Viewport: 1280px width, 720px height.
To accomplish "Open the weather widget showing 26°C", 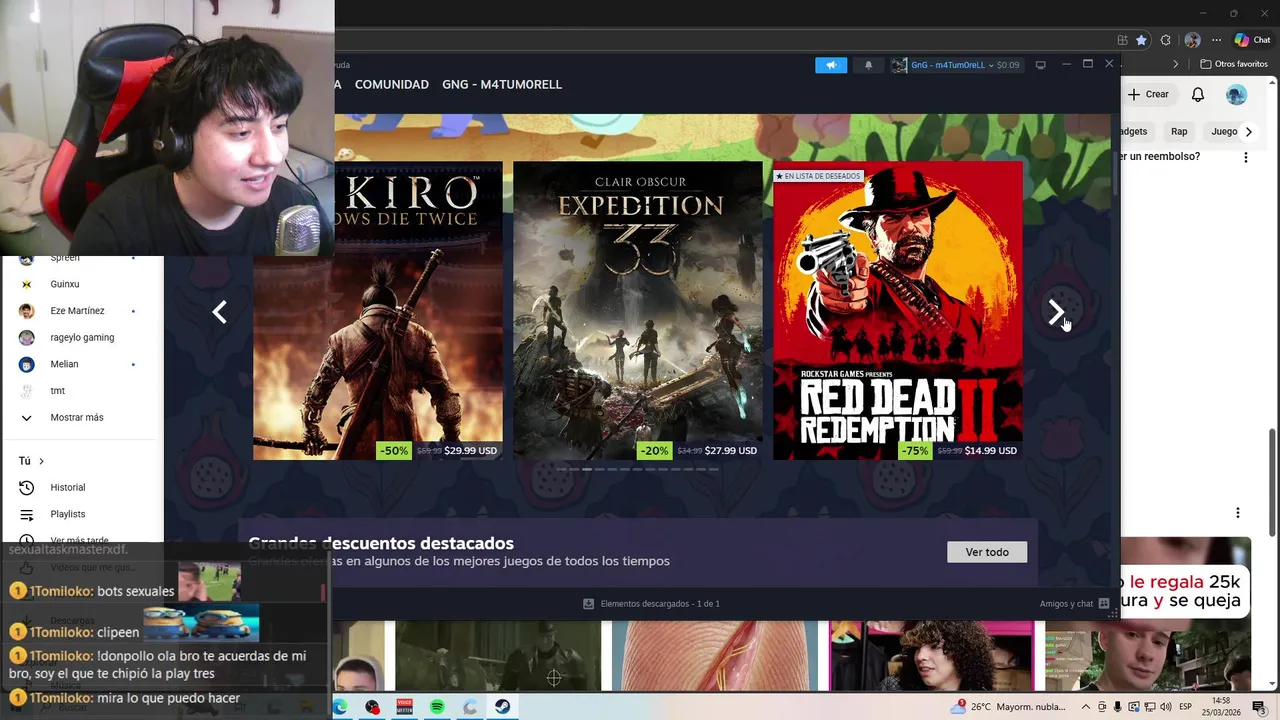I will [x=1008, y=707].
